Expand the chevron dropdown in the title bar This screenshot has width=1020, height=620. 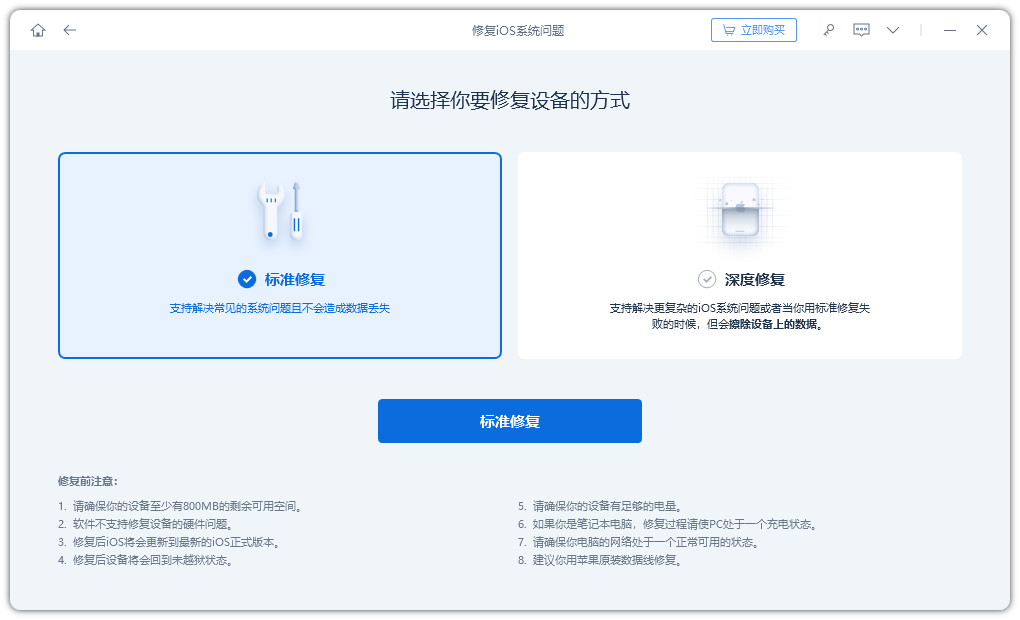(892, 30)
